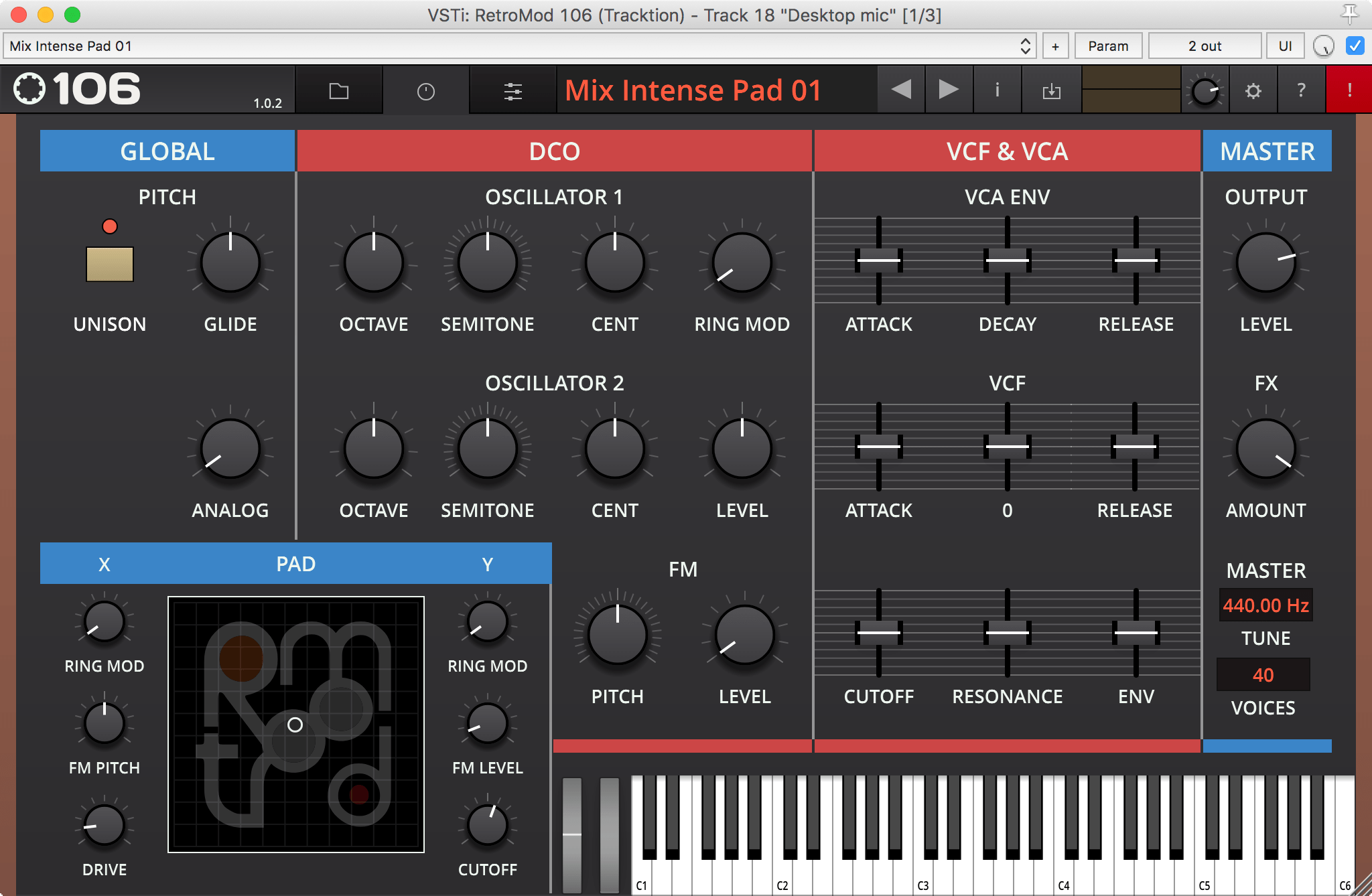Screen dimensions: 1372x896
Task: Click the ENV slider
Action: click(1136, 632)
